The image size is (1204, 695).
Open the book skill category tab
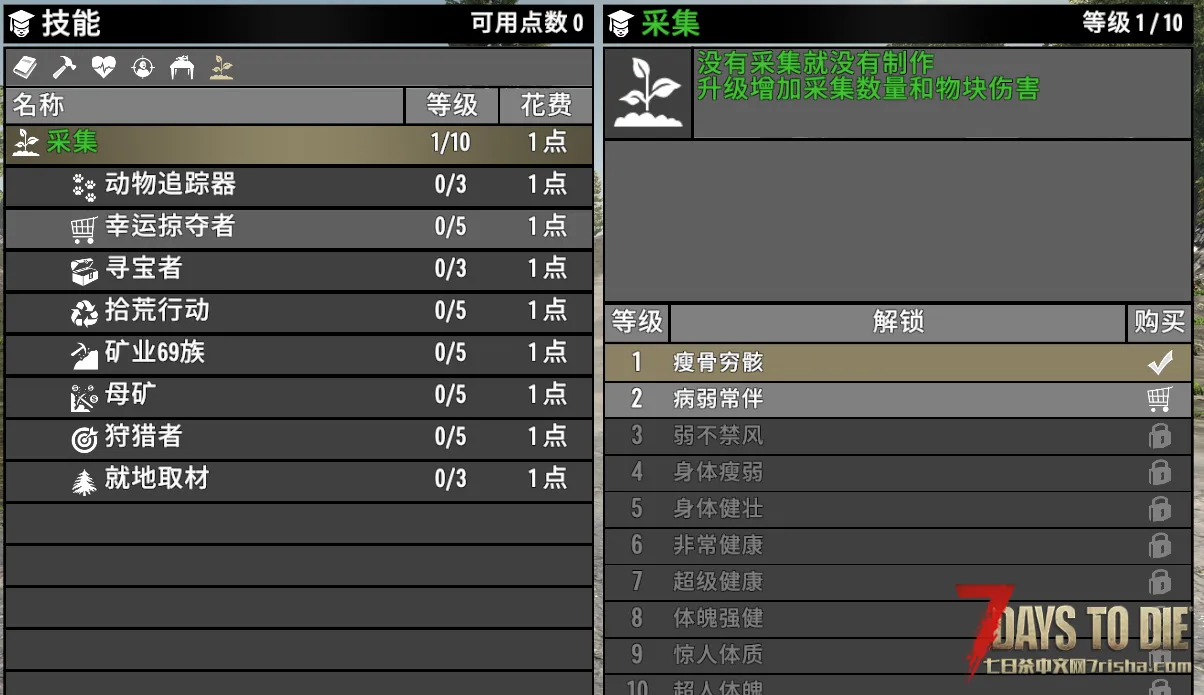tap(25, 67)
